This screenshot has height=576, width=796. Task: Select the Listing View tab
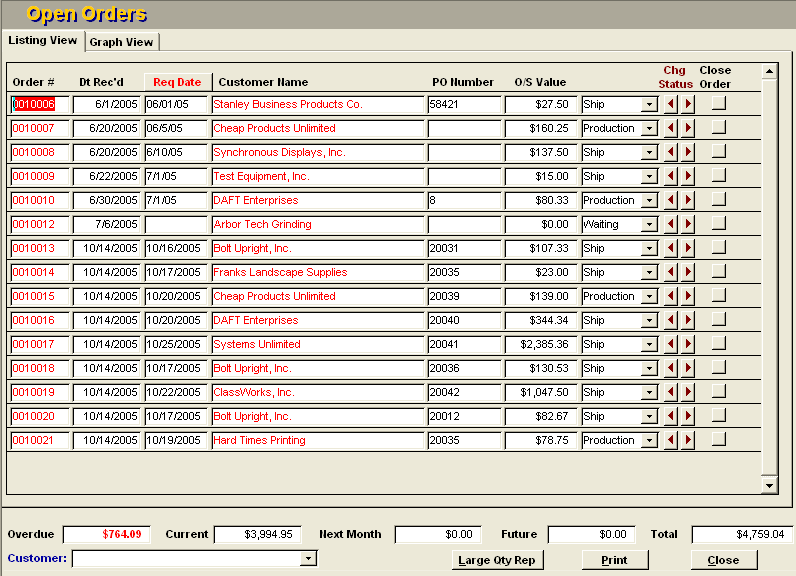click(x=43, y=40)
